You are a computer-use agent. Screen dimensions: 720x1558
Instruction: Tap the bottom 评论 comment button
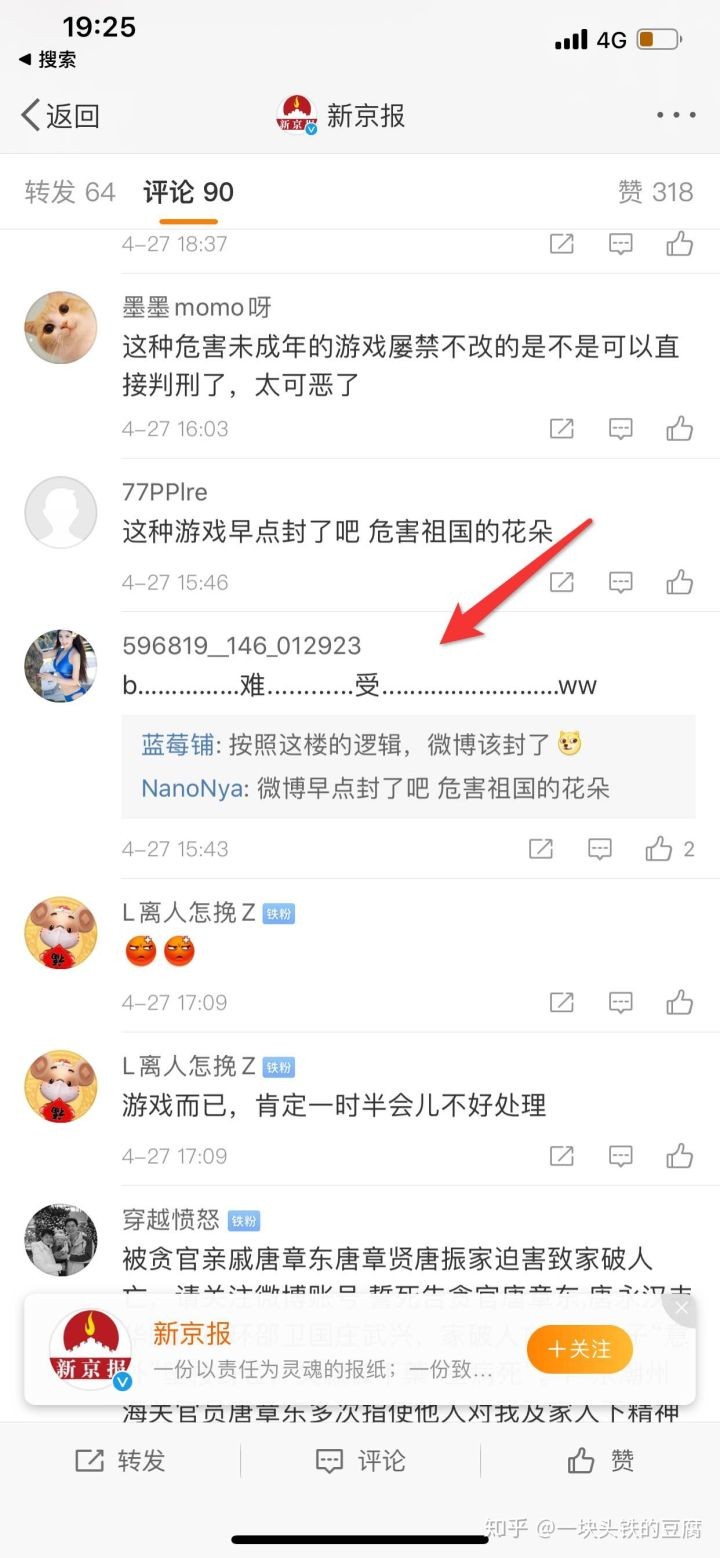click(x=360, y=1461)
